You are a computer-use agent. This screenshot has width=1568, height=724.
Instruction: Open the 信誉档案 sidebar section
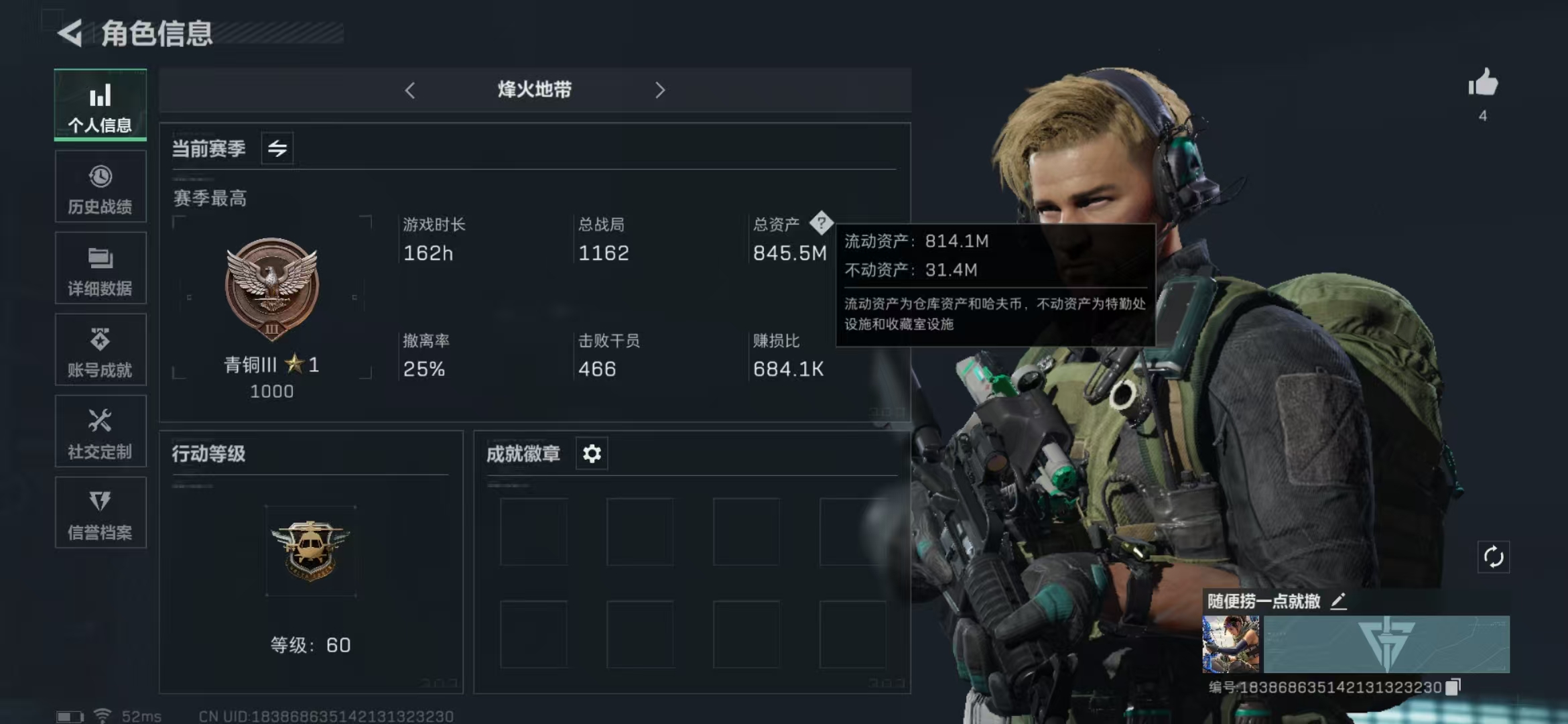pos(101,513)
